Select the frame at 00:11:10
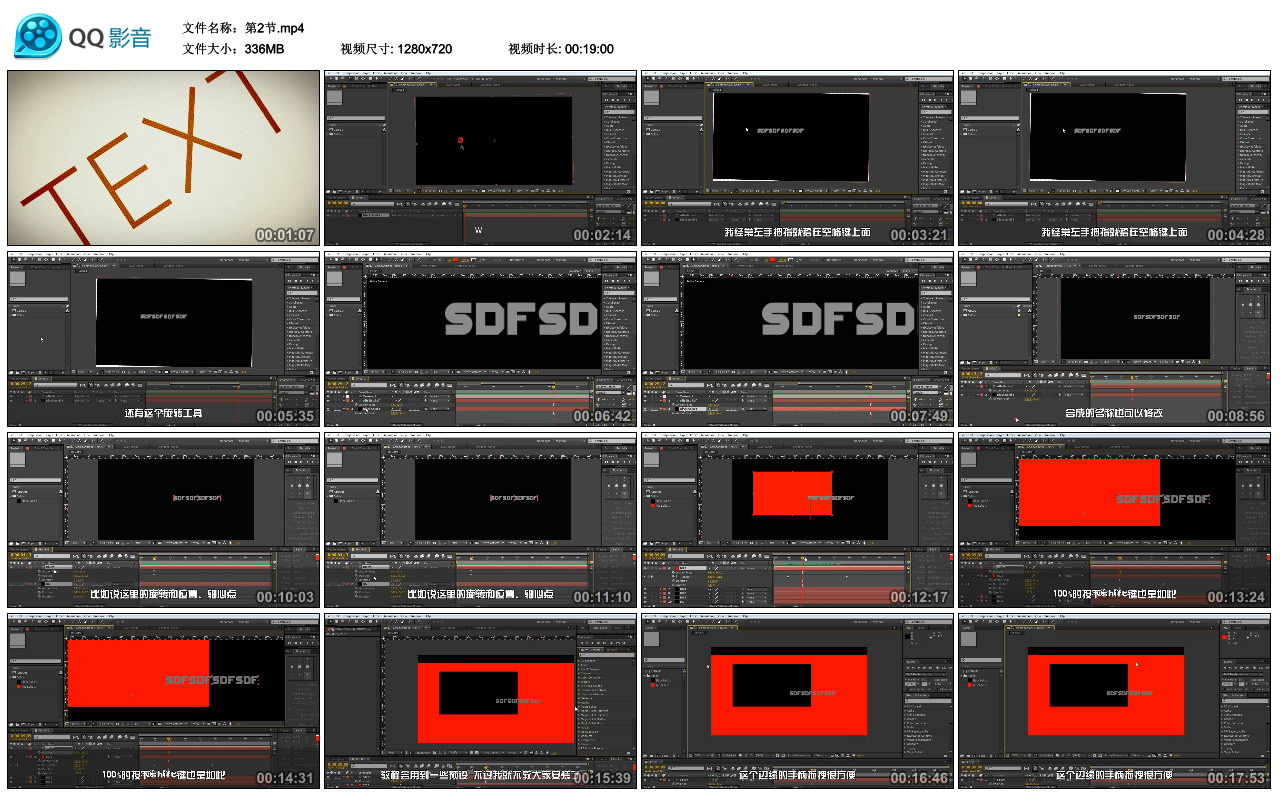 point(480,520)
